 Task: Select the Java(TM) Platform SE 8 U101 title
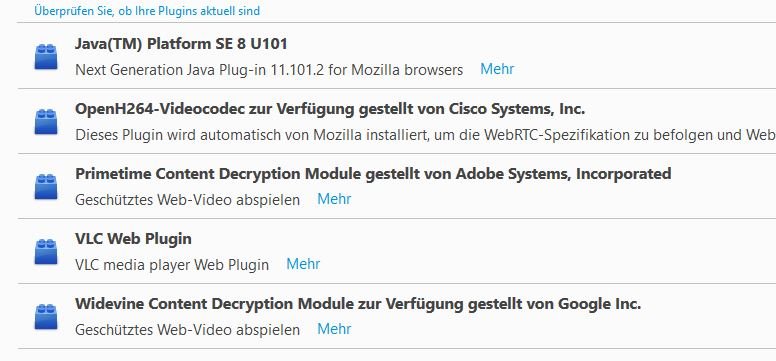point(181,44)
